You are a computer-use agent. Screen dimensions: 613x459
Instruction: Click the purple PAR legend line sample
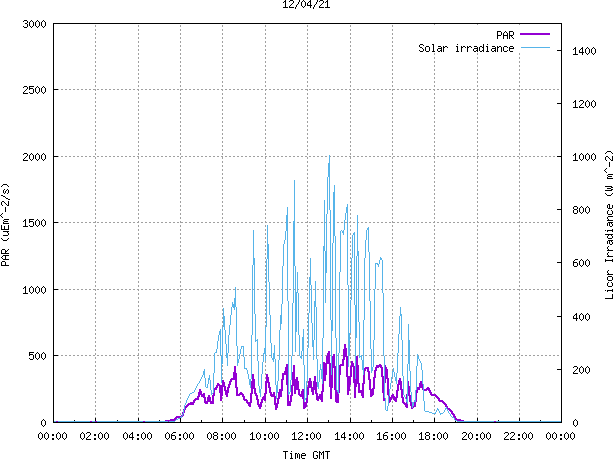pyautogui.click(x=535, y=34)
